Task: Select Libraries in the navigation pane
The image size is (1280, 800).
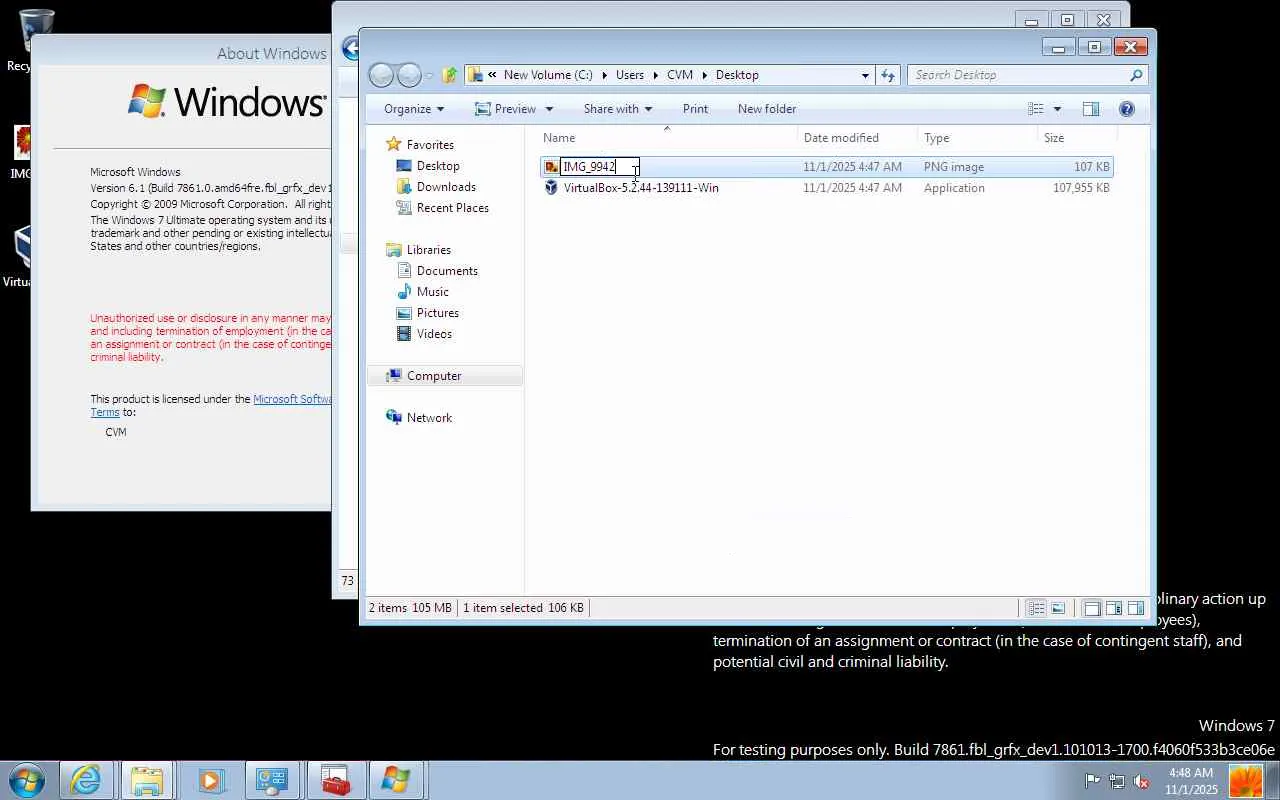Action: [x=429, y=250]
